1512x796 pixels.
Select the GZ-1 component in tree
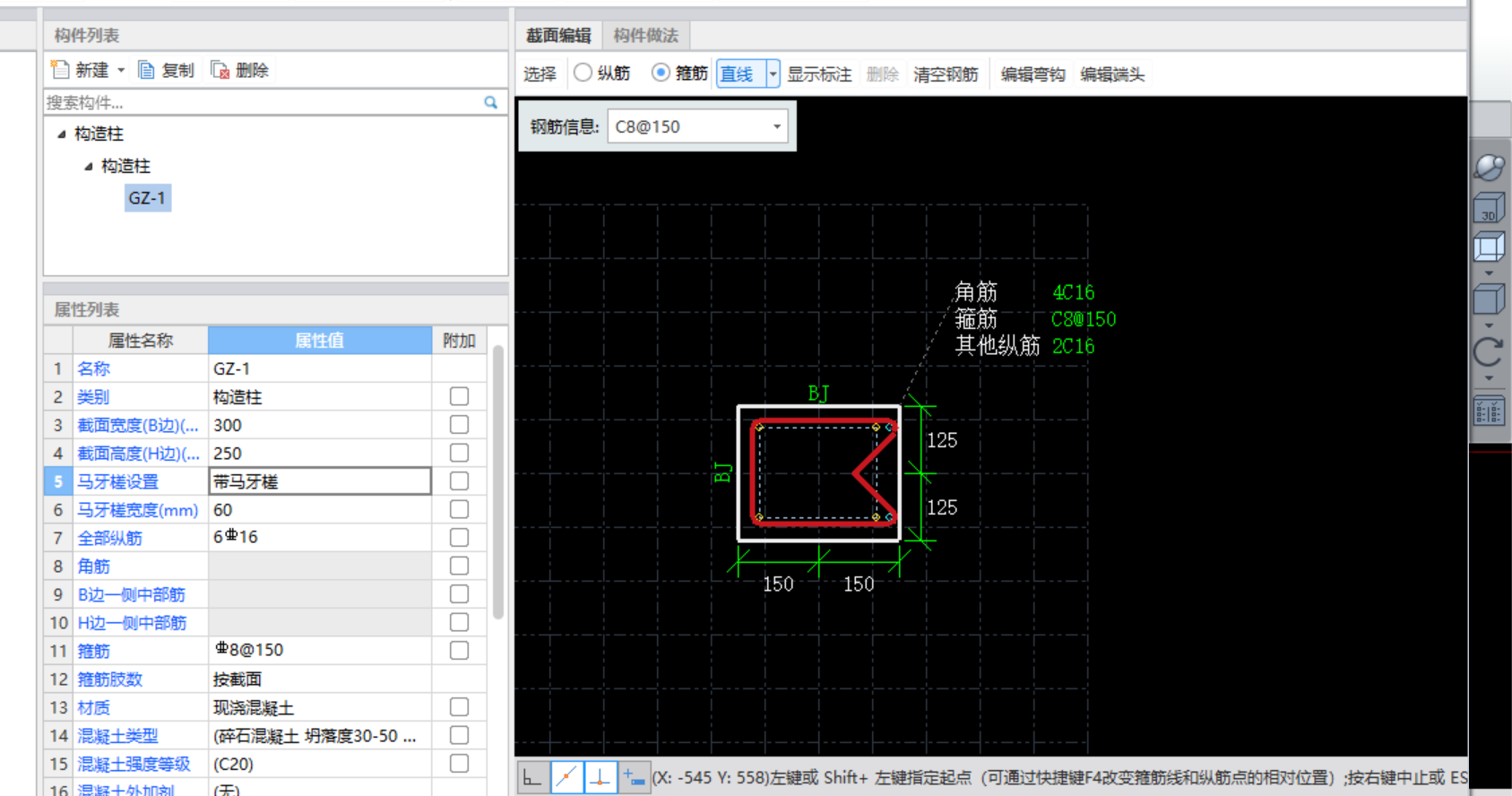(148, 198)
